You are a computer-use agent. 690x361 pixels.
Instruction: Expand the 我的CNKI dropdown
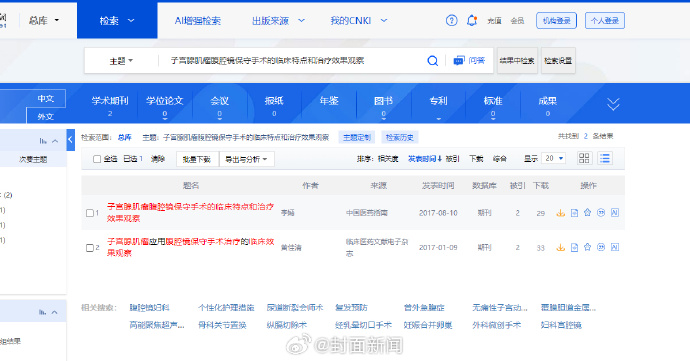point(384,21)
